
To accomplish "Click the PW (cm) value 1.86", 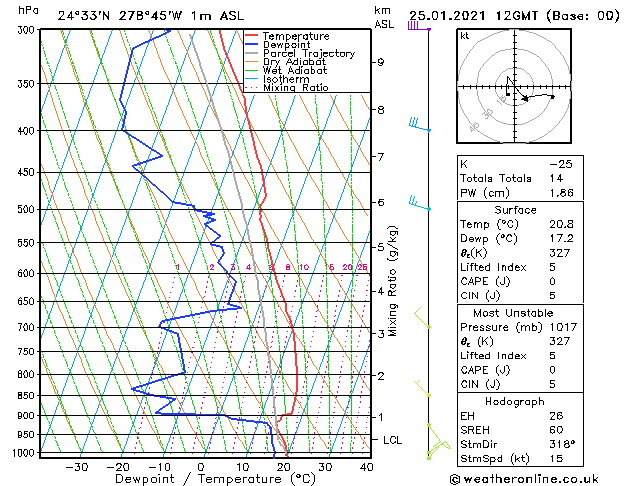I will coord(561,193).
